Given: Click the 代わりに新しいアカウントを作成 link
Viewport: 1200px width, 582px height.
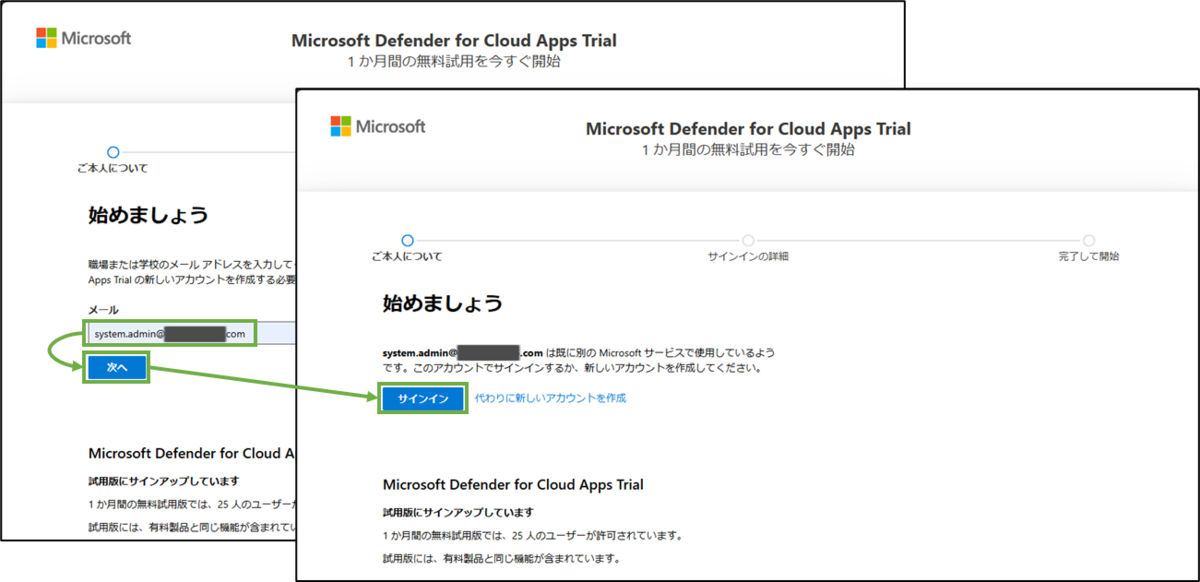Looking at the screenshot, I should coord(550,398).
